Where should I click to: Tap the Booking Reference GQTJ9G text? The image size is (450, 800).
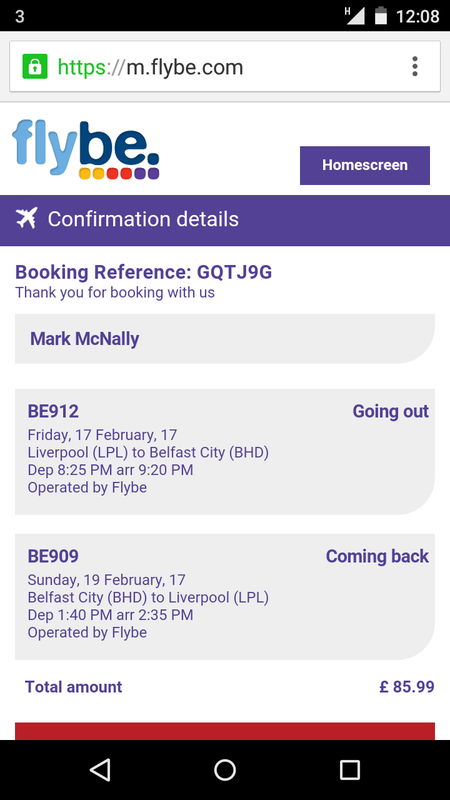(x=143, y=272)
